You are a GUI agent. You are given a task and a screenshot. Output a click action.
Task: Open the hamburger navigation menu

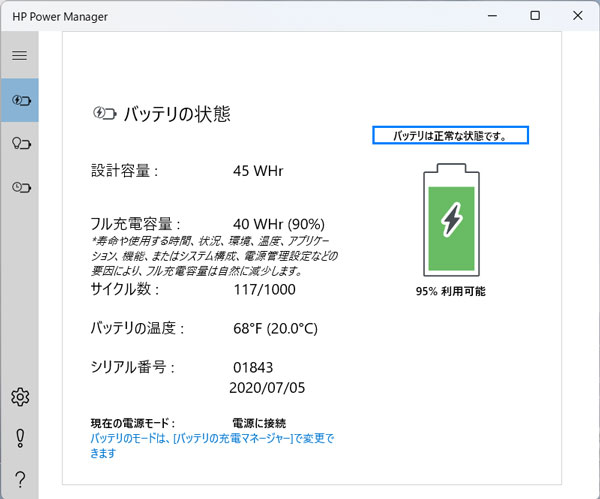point(19,55)
